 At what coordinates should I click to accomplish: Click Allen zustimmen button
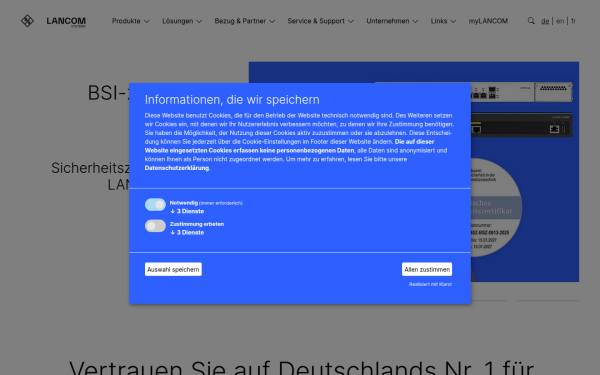point(427,269)
